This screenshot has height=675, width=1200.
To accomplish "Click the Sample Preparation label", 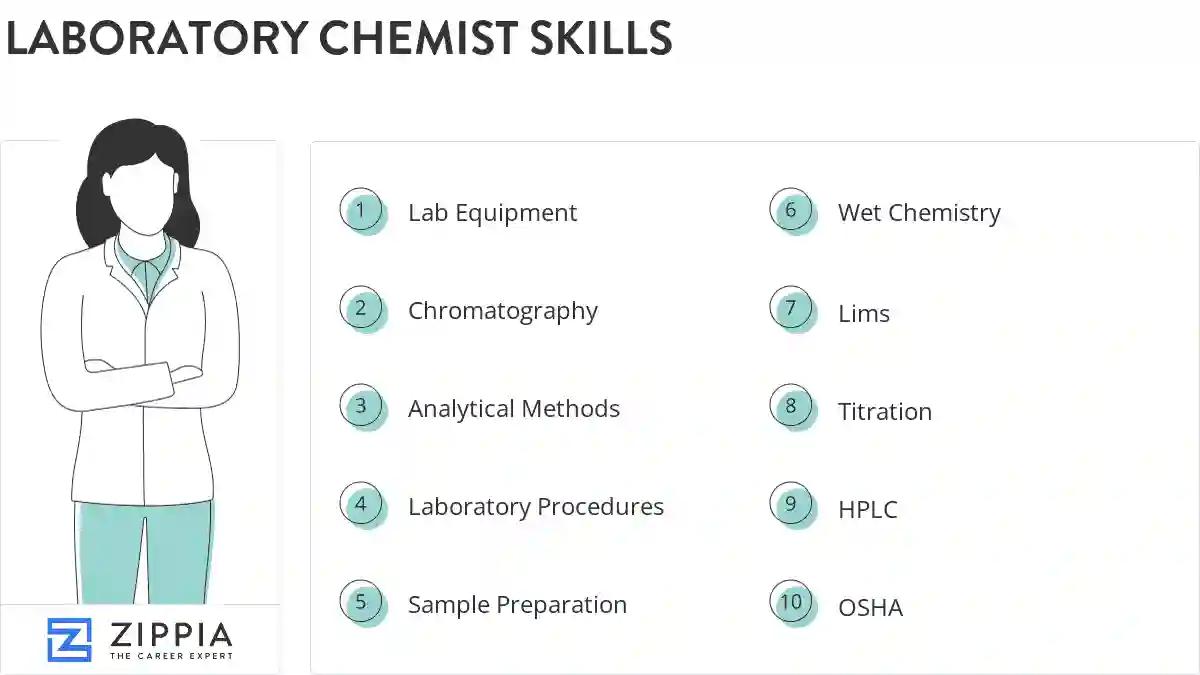I will tap(517, 605).
